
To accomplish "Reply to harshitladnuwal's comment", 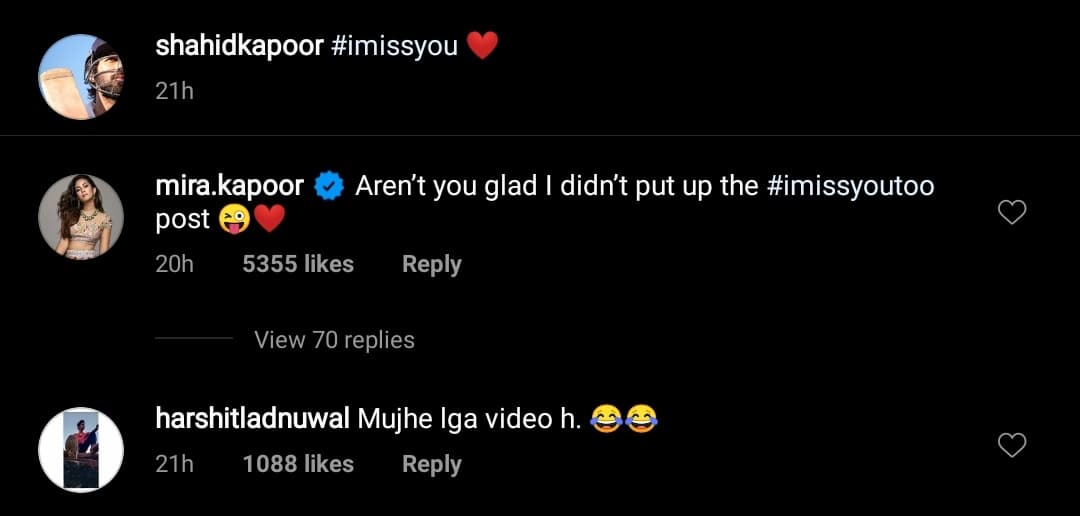I will [x=431, y=464].
